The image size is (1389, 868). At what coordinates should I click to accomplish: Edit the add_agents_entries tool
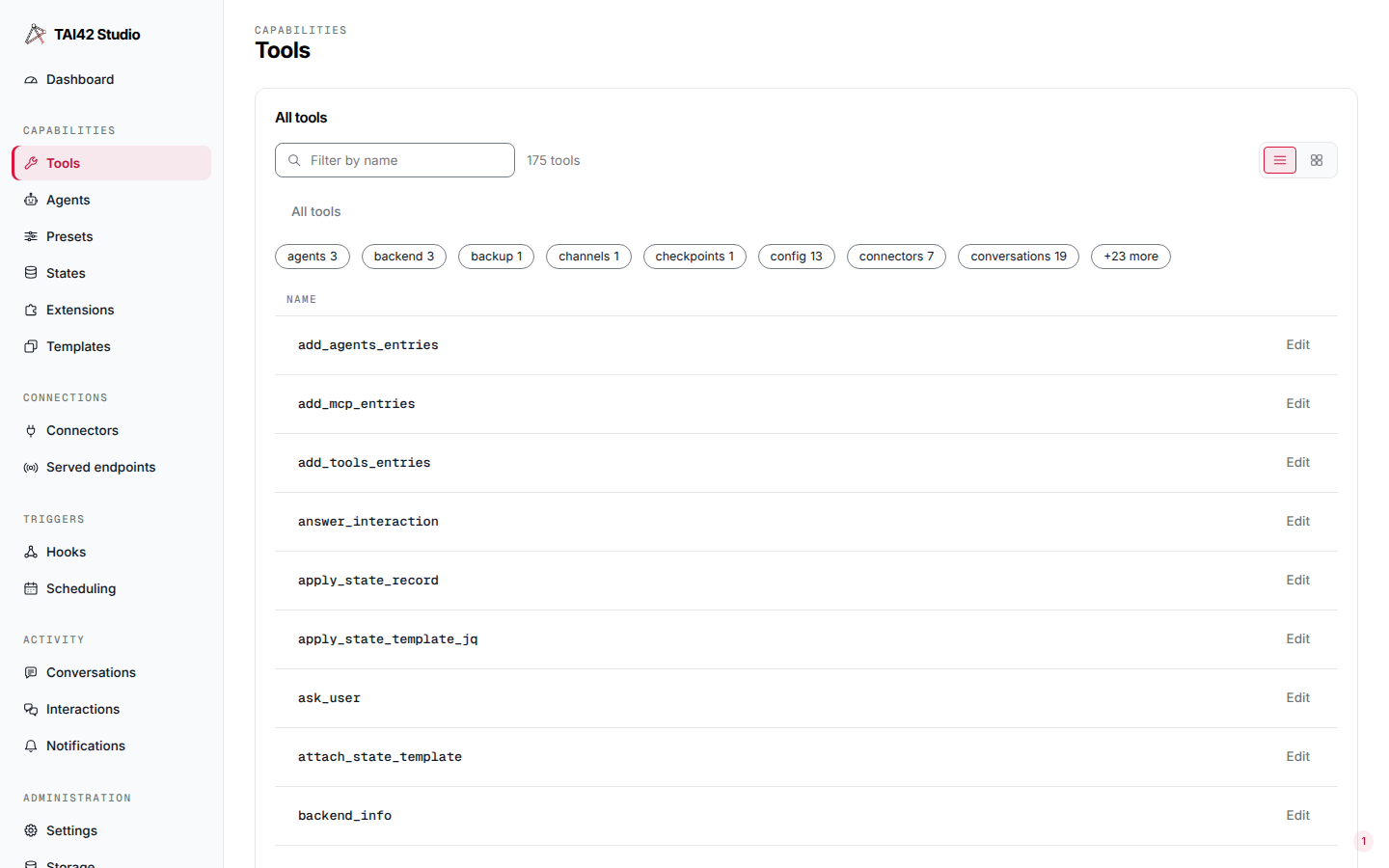pos(1297,345)
